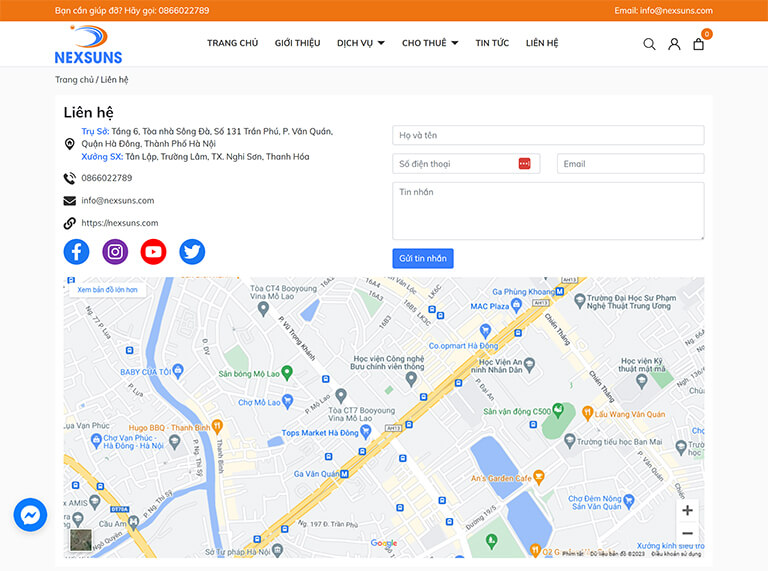Select Ga Văn Quán metro marker
The image size is (768, 571).
(x=344, y=474)
